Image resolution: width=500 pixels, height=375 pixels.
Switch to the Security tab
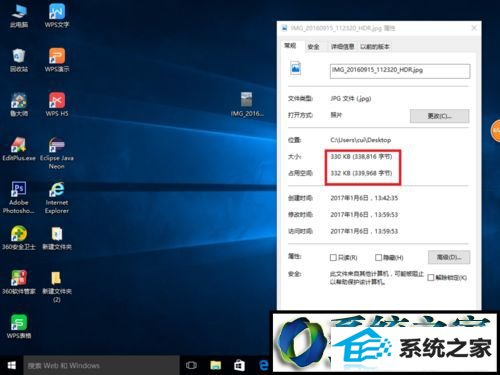coord(314,47)
